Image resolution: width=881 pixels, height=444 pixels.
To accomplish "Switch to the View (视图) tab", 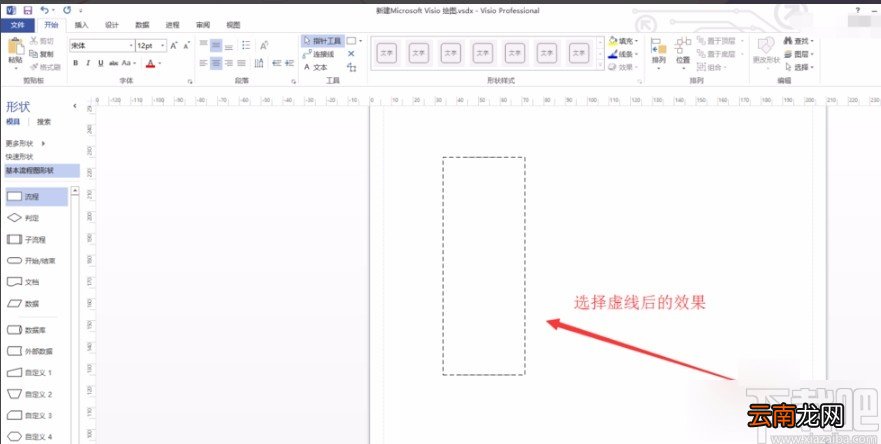I will click(x=233, y=25).
